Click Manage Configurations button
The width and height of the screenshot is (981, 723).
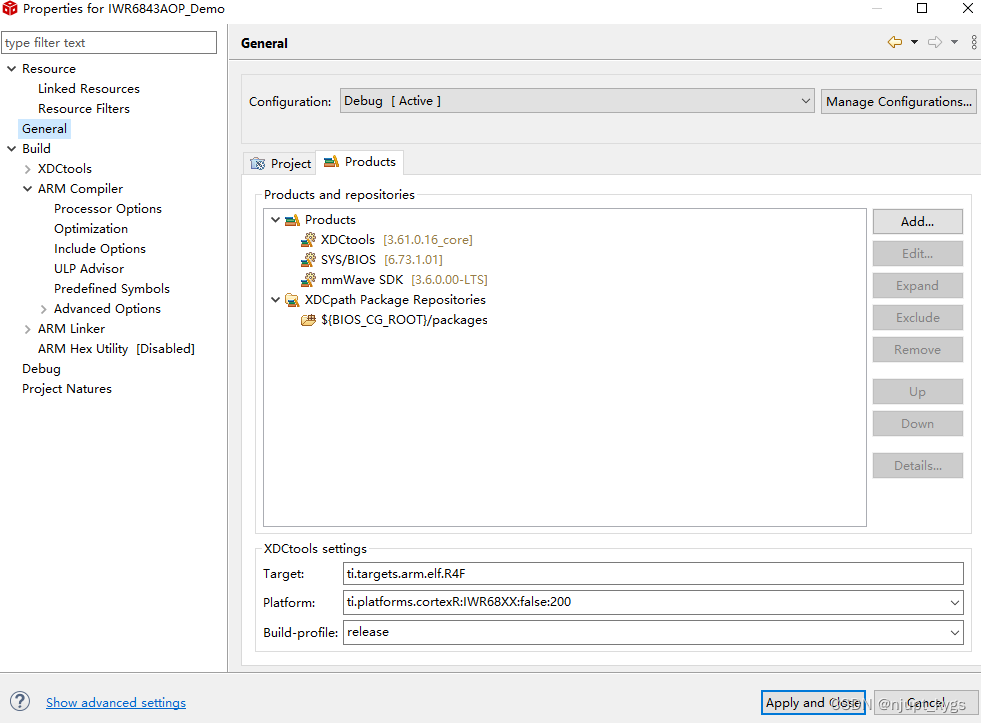click(898, 101)
